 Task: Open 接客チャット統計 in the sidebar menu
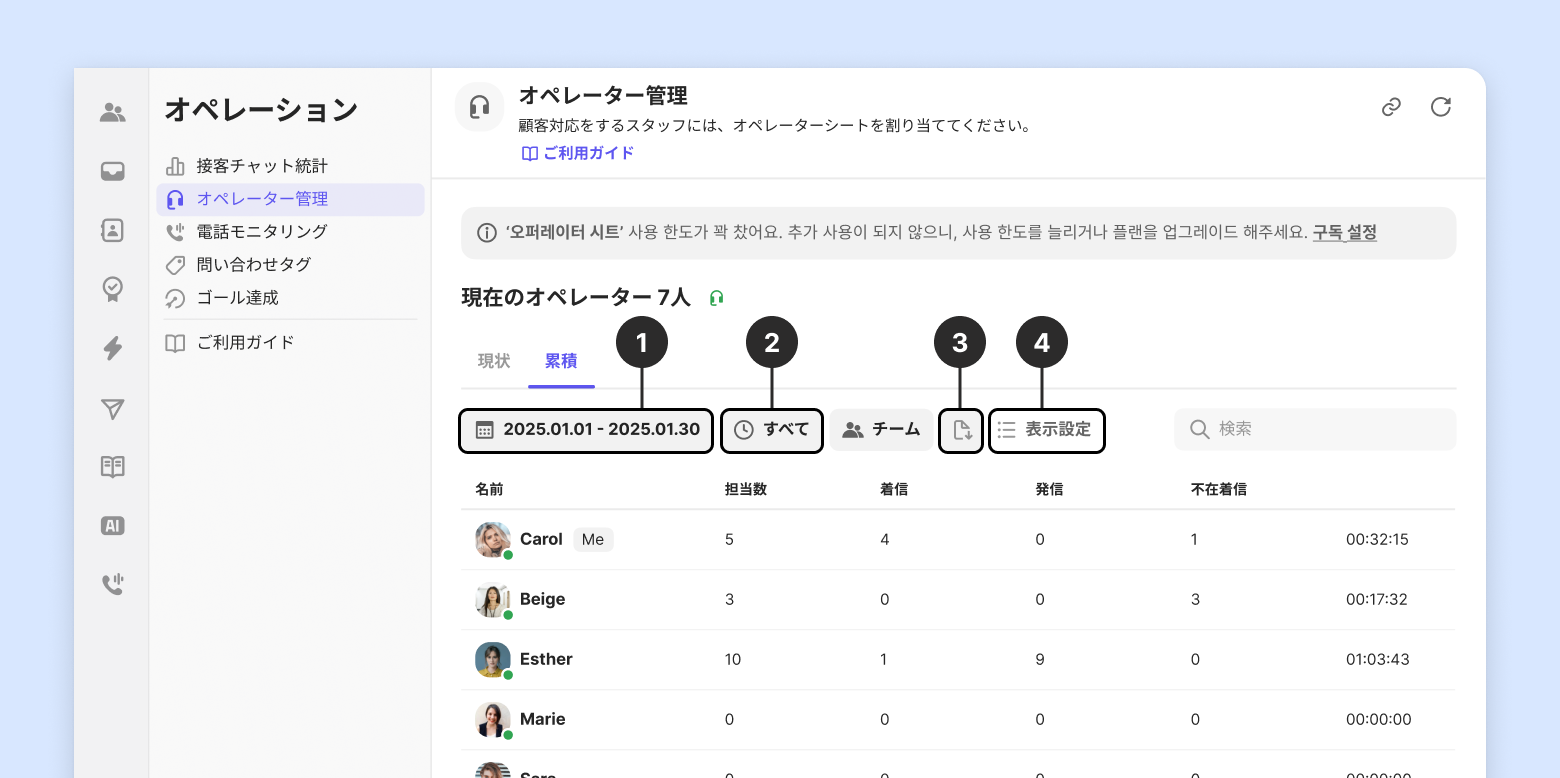[x=262, y=166]
